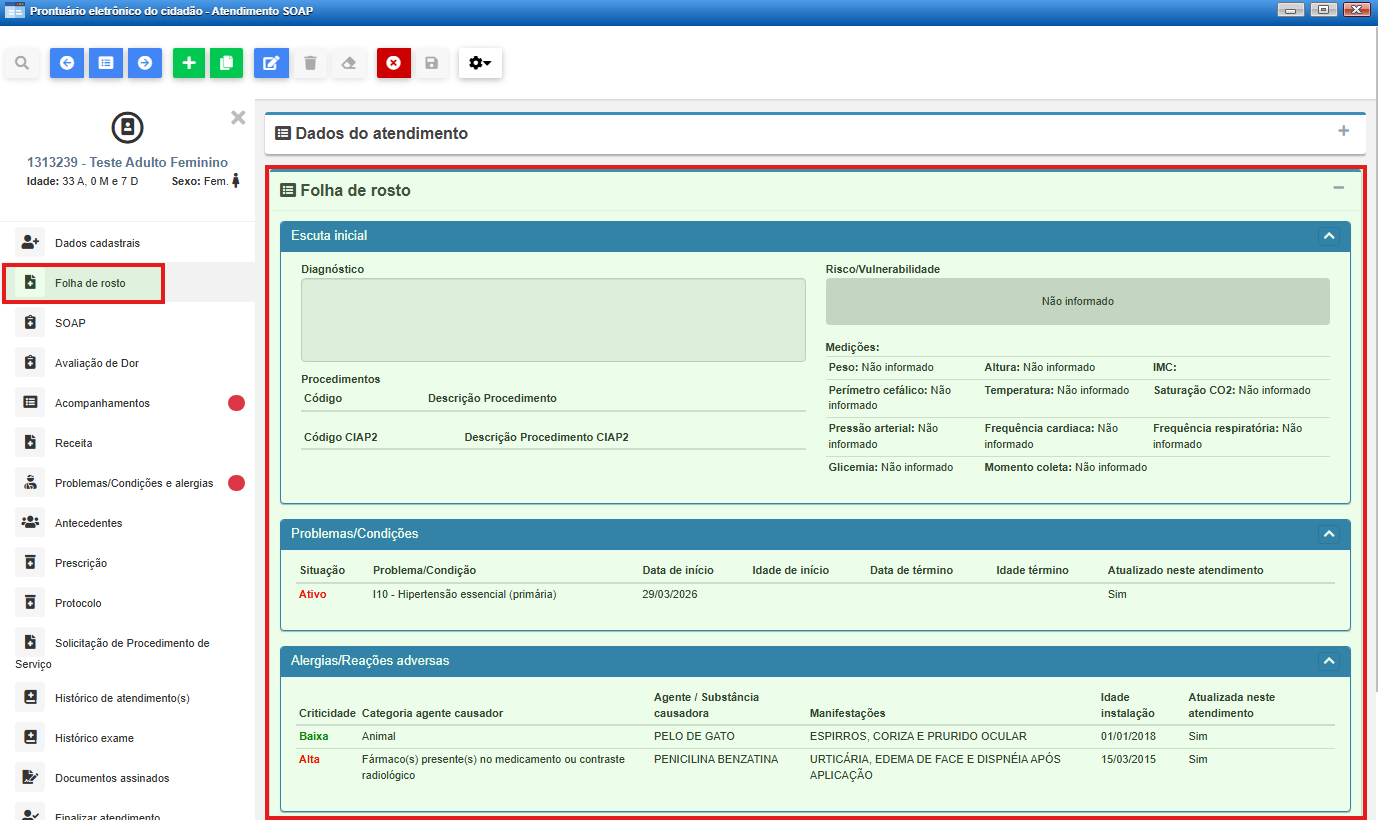Click the blue left arrow previous button
The width and height of the screenshot is (1378, 820).
pos(67,63)
